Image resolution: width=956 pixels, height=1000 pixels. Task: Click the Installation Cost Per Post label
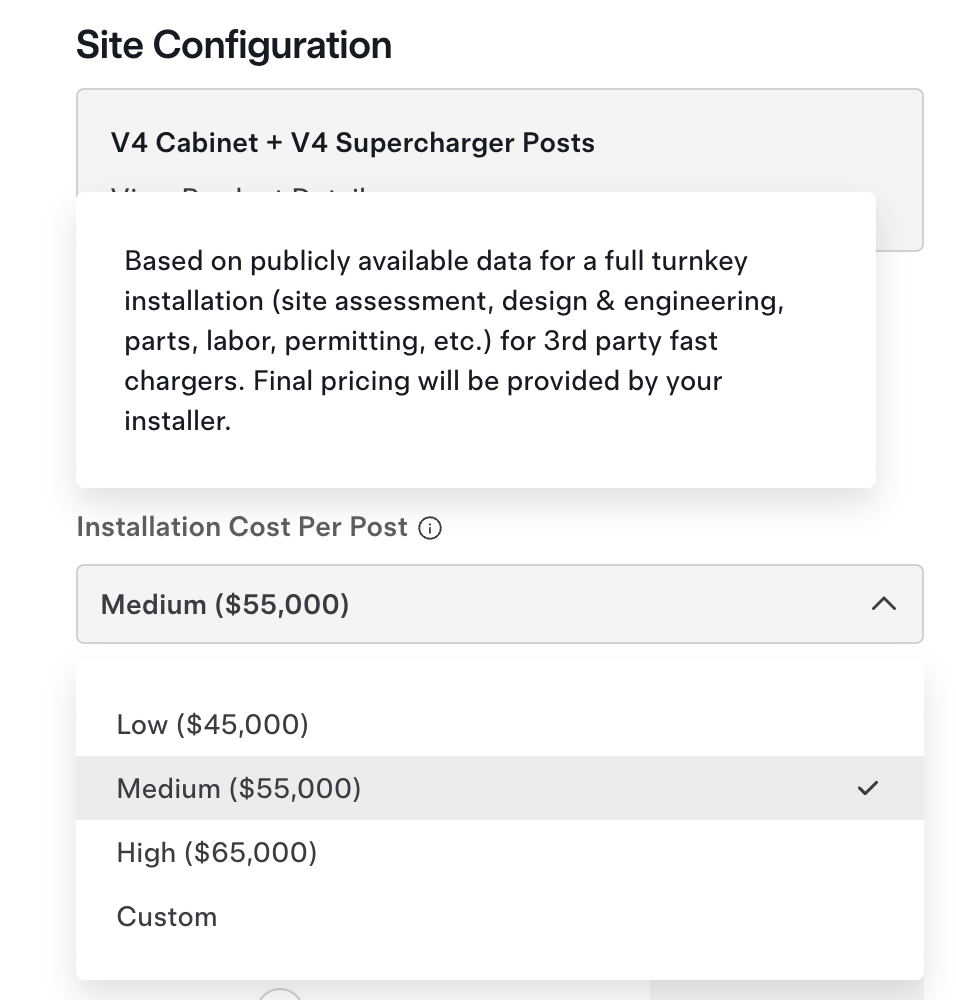click(242, 527)
